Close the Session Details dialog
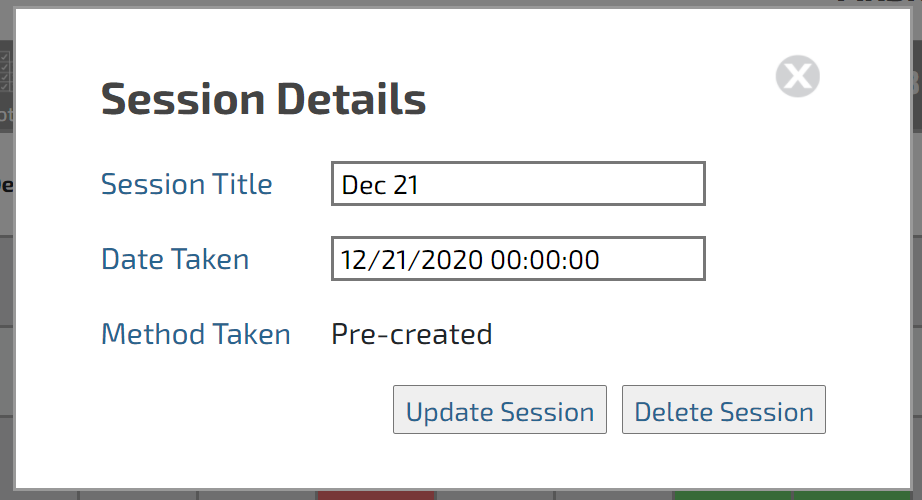Viewport: 922px width, 500px height. (797, 76)
